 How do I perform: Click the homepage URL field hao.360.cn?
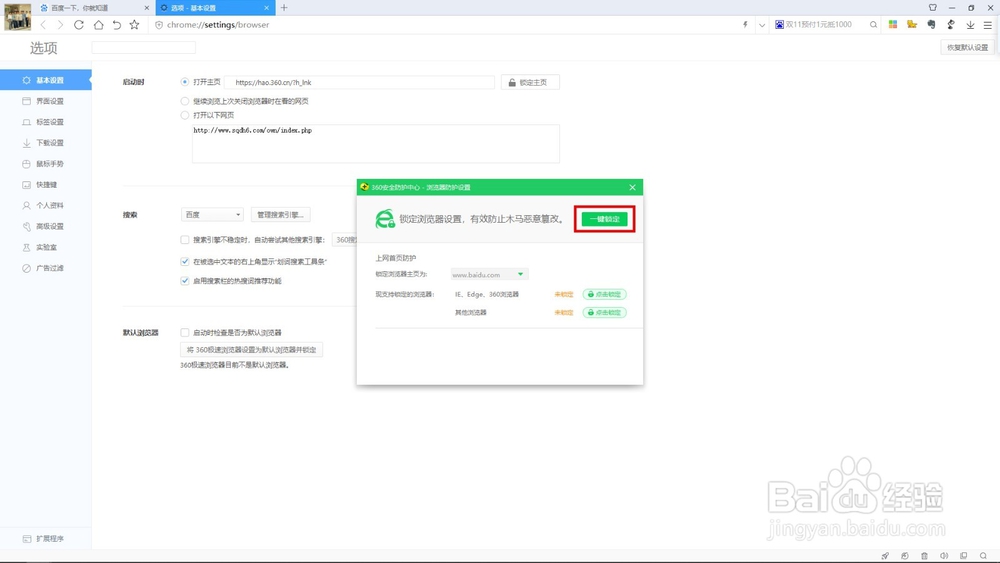(360, 82)
